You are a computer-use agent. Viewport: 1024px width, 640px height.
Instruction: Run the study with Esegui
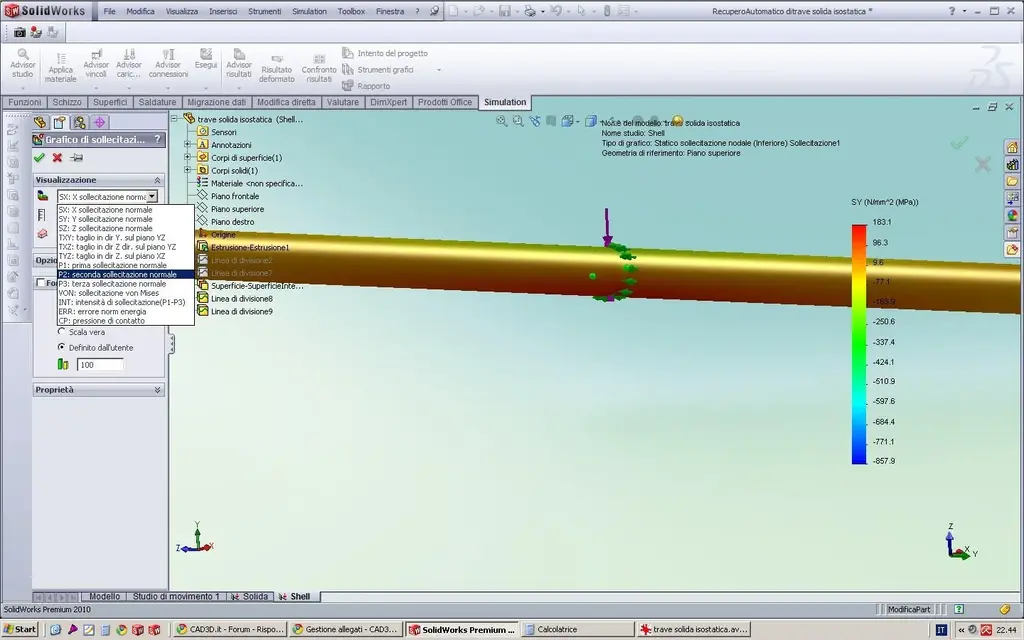[x=206, y=59]
